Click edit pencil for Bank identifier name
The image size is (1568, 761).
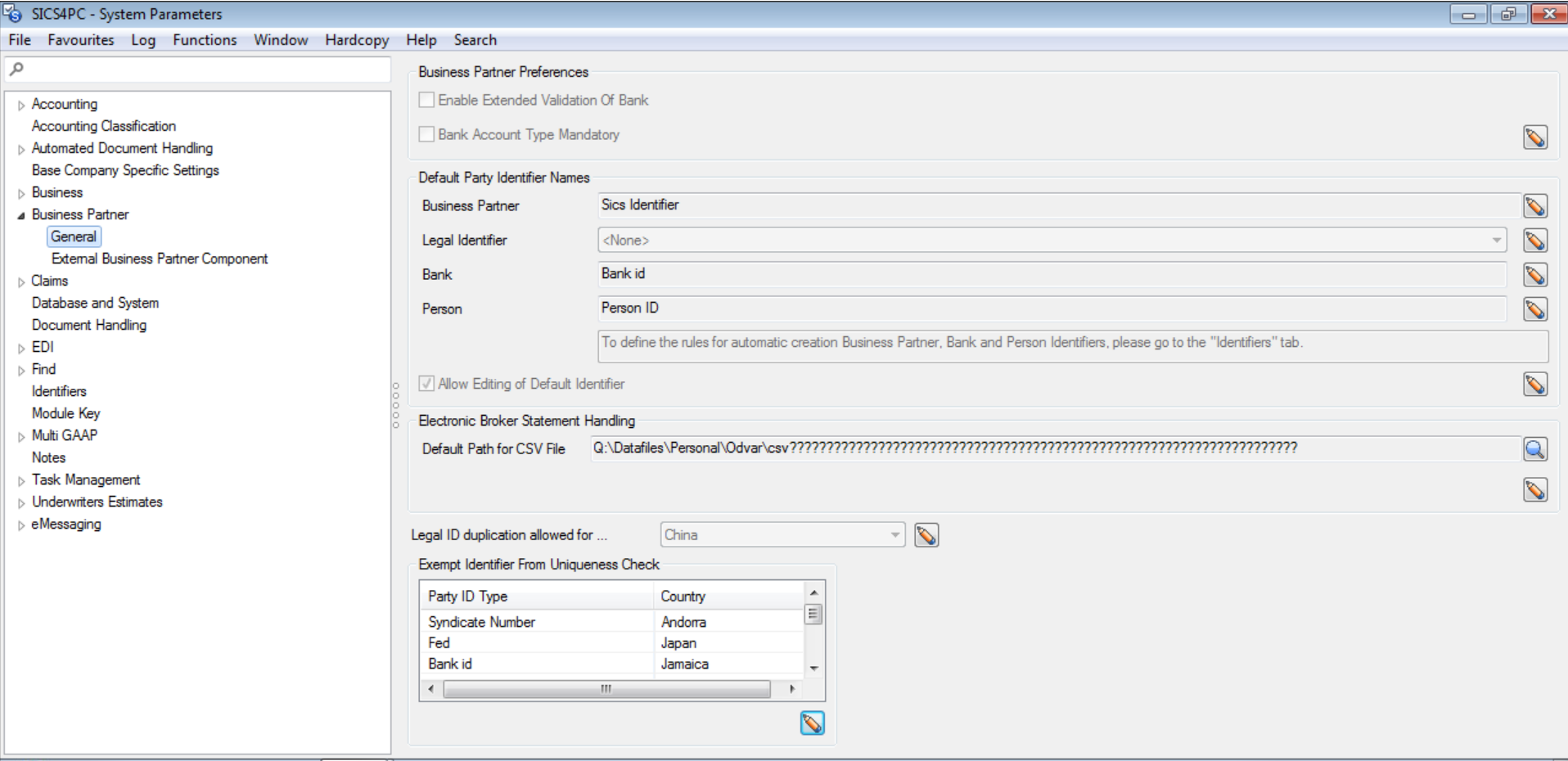click(1534, 275)
